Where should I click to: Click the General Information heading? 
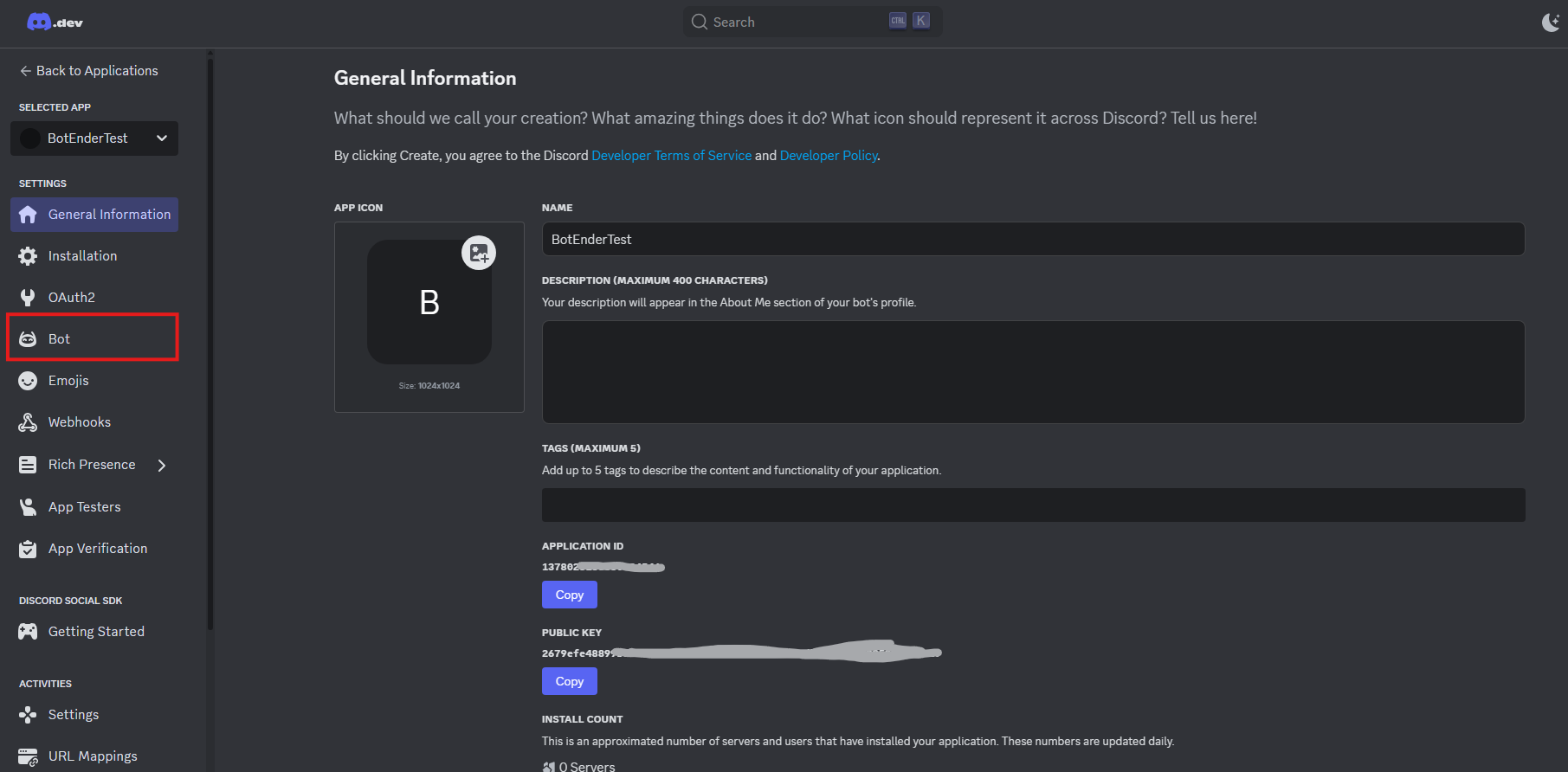point(425,78)
